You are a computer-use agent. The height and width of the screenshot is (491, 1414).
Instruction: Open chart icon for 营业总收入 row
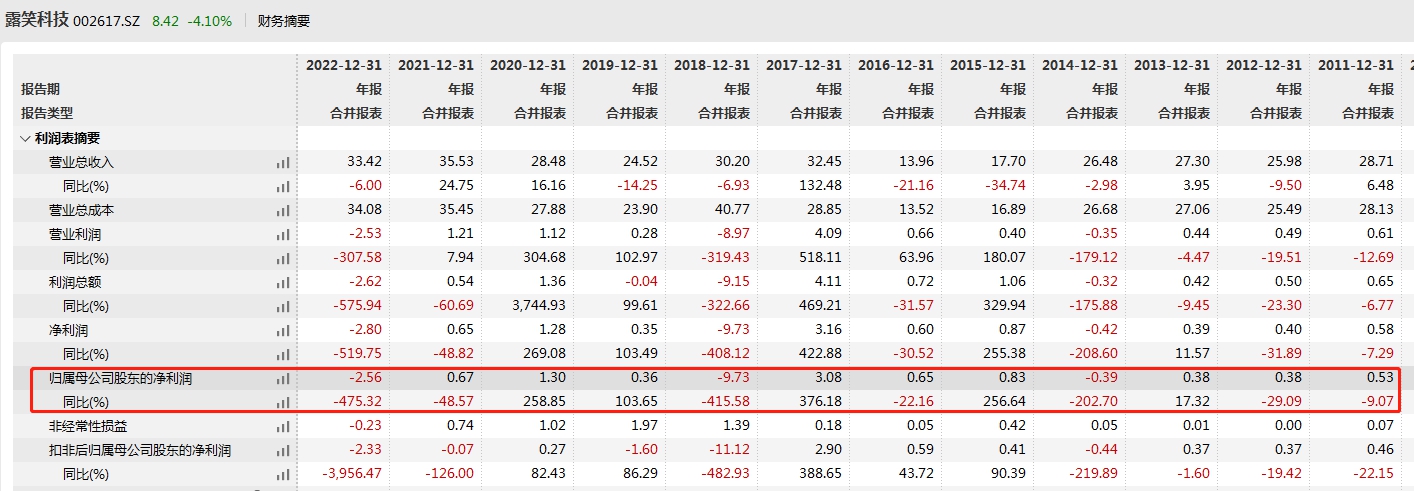(283, 162)
